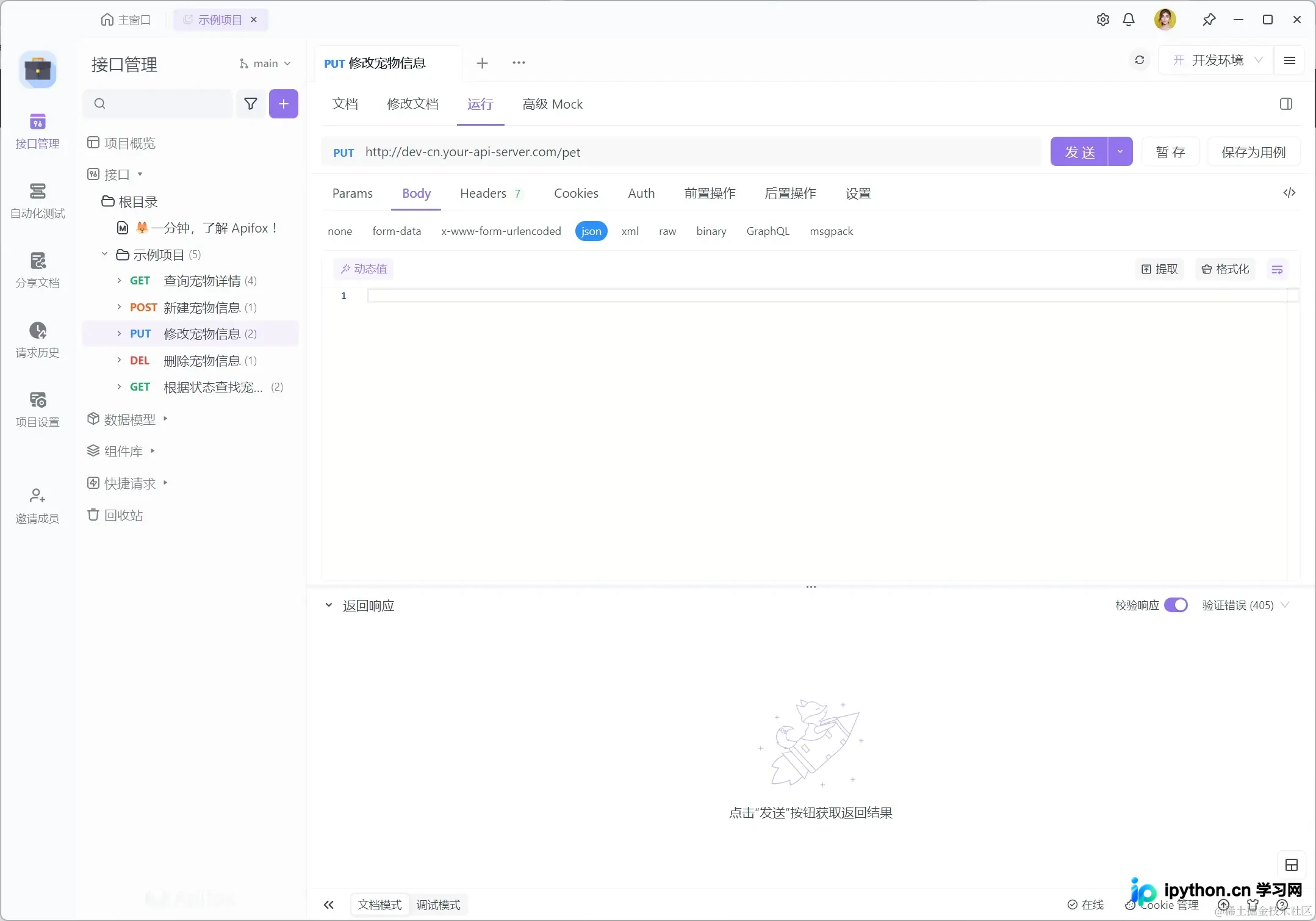Open the main branch dropdown
This screenshot has height=921, width=1316.
click(x=265, y=63)
